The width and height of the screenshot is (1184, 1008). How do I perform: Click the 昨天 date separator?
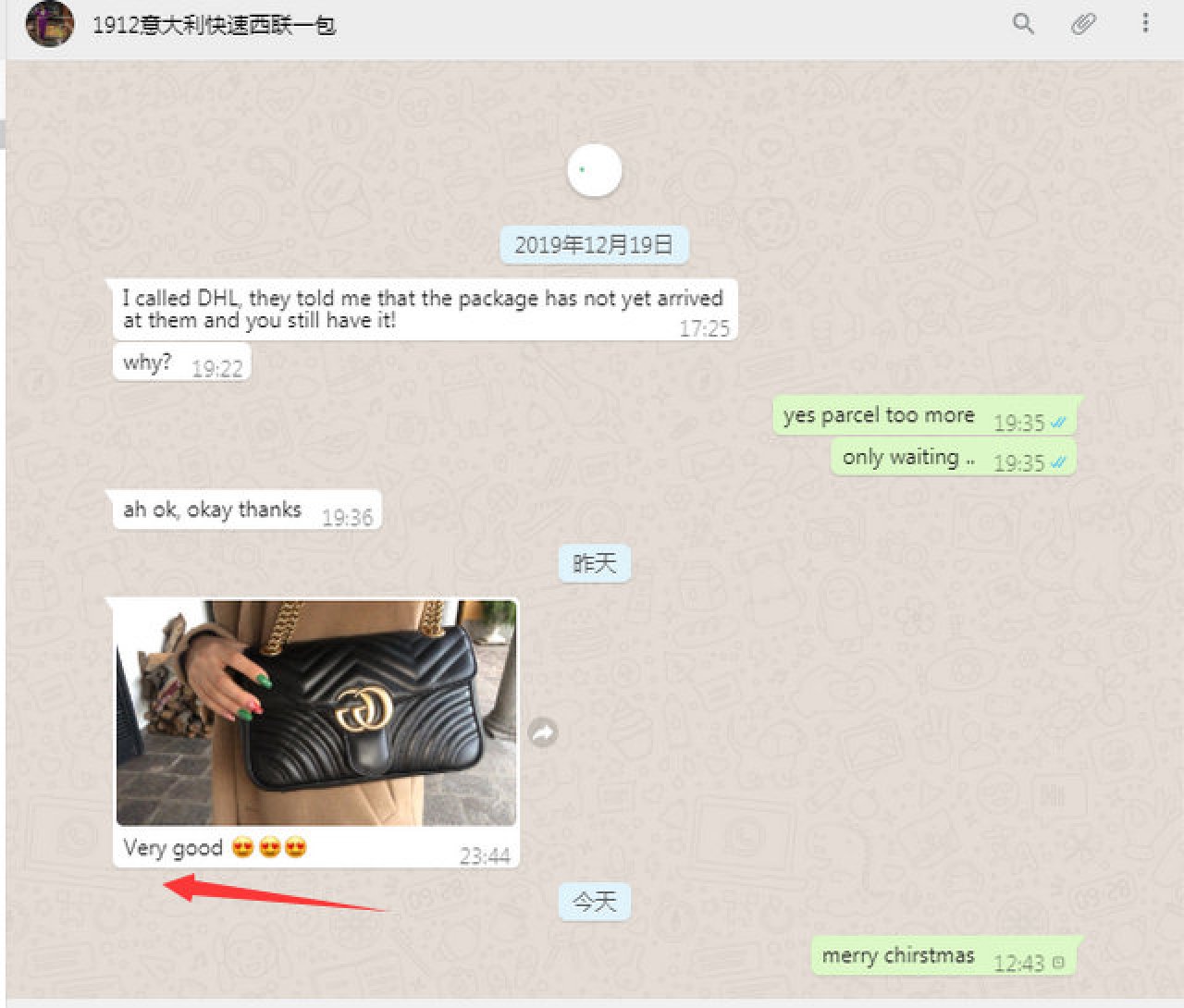594,563
